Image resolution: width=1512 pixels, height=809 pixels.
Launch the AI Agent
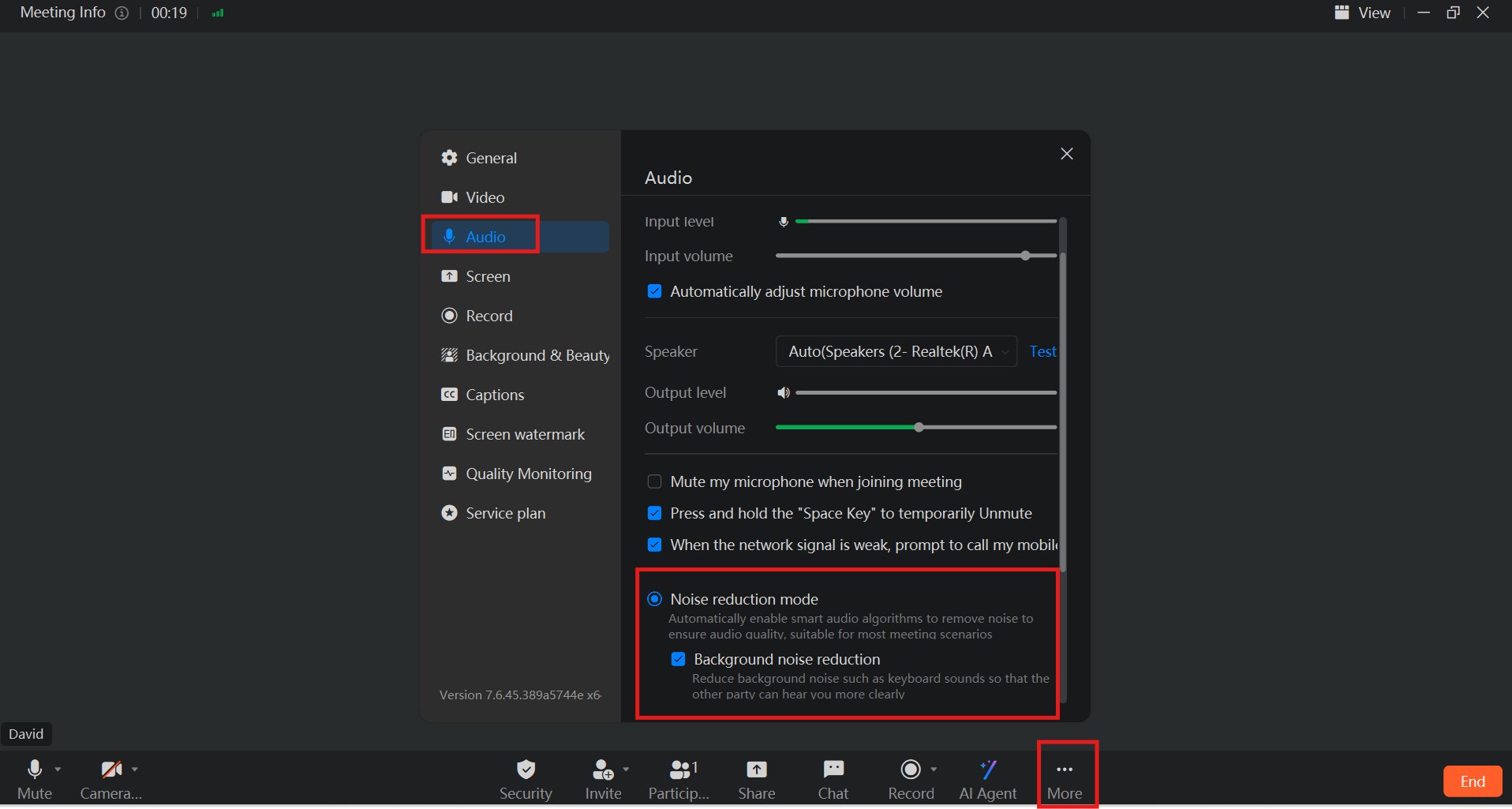[x=988, y=779]
